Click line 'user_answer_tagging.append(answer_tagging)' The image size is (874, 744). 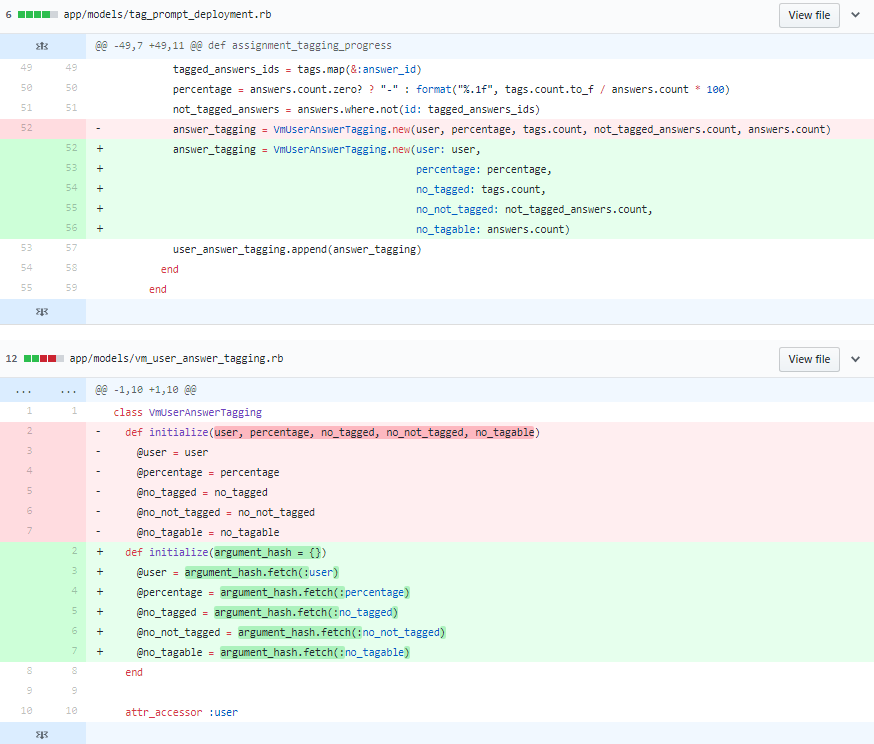click(x=480, y=249)
